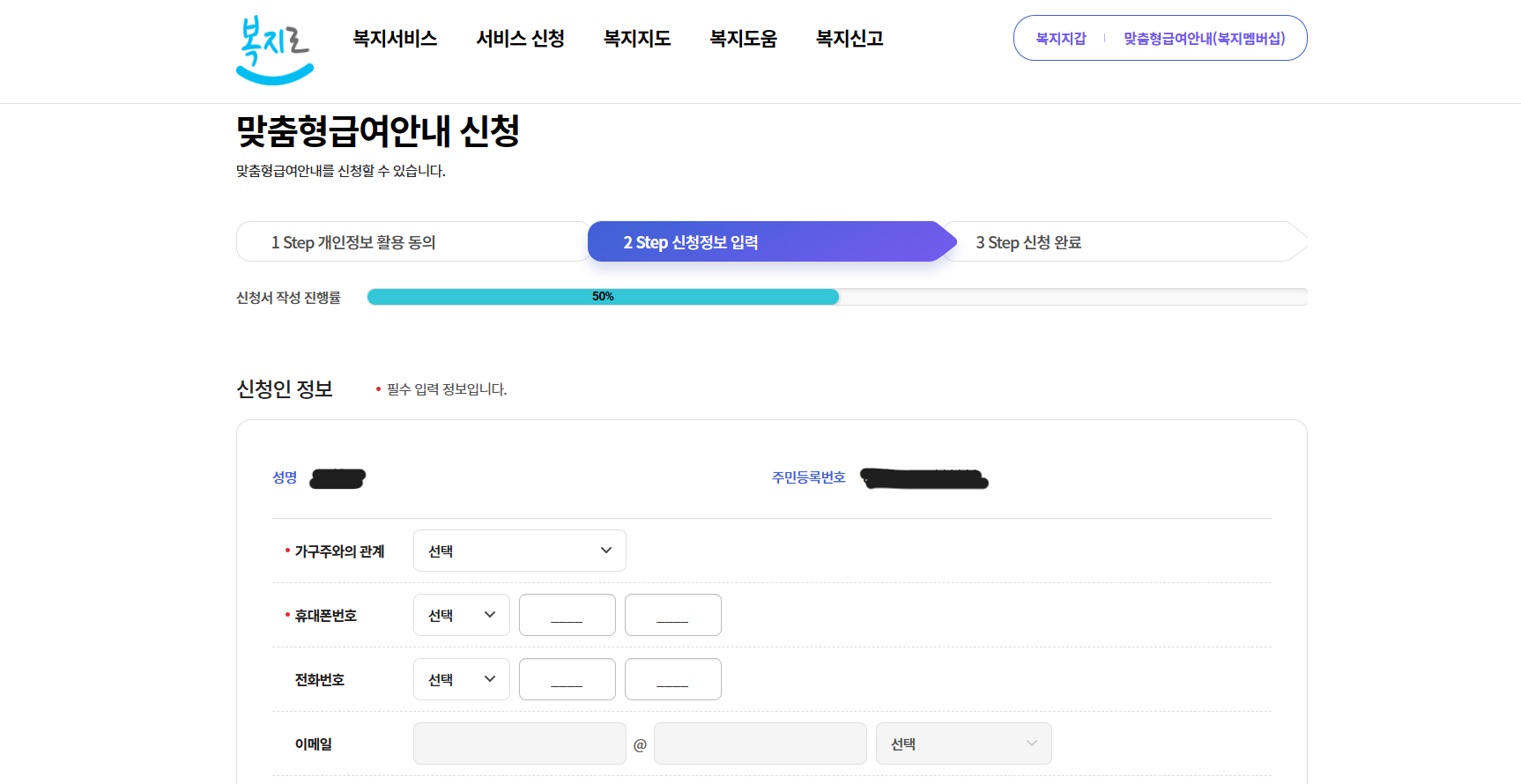Screen dimensions: 1521x784
Task: Select 1 Step 개인정보 활용 동의 tab
Action: pyautogui.click(x=412, y=241)
